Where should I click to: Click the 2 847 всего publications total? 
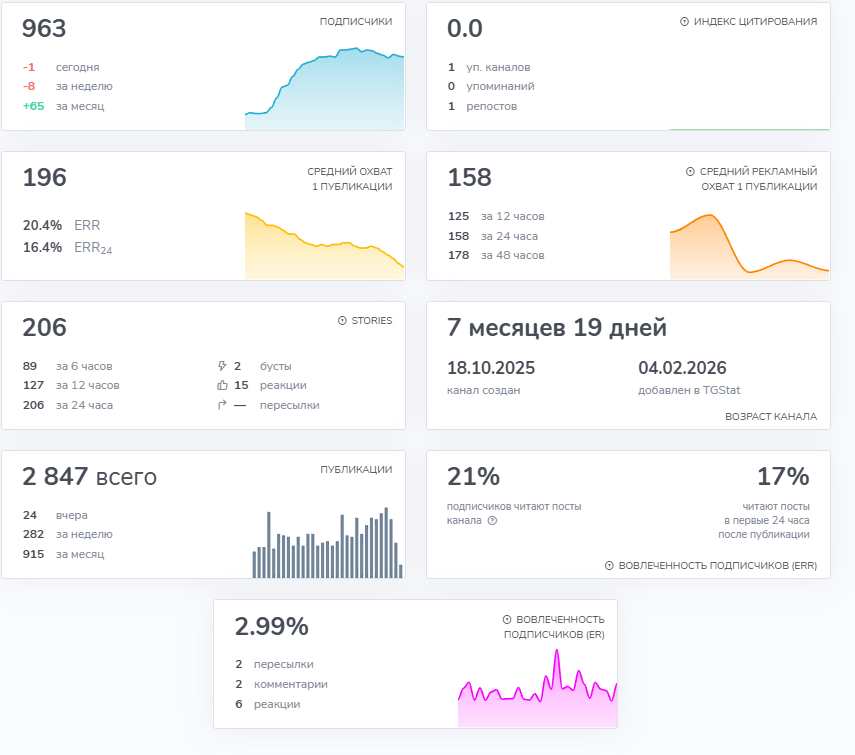click(x=89, y=477)
